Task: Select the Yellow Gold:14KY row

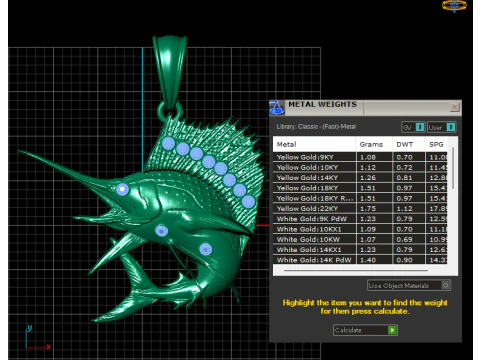Action: tap(360, 178)
